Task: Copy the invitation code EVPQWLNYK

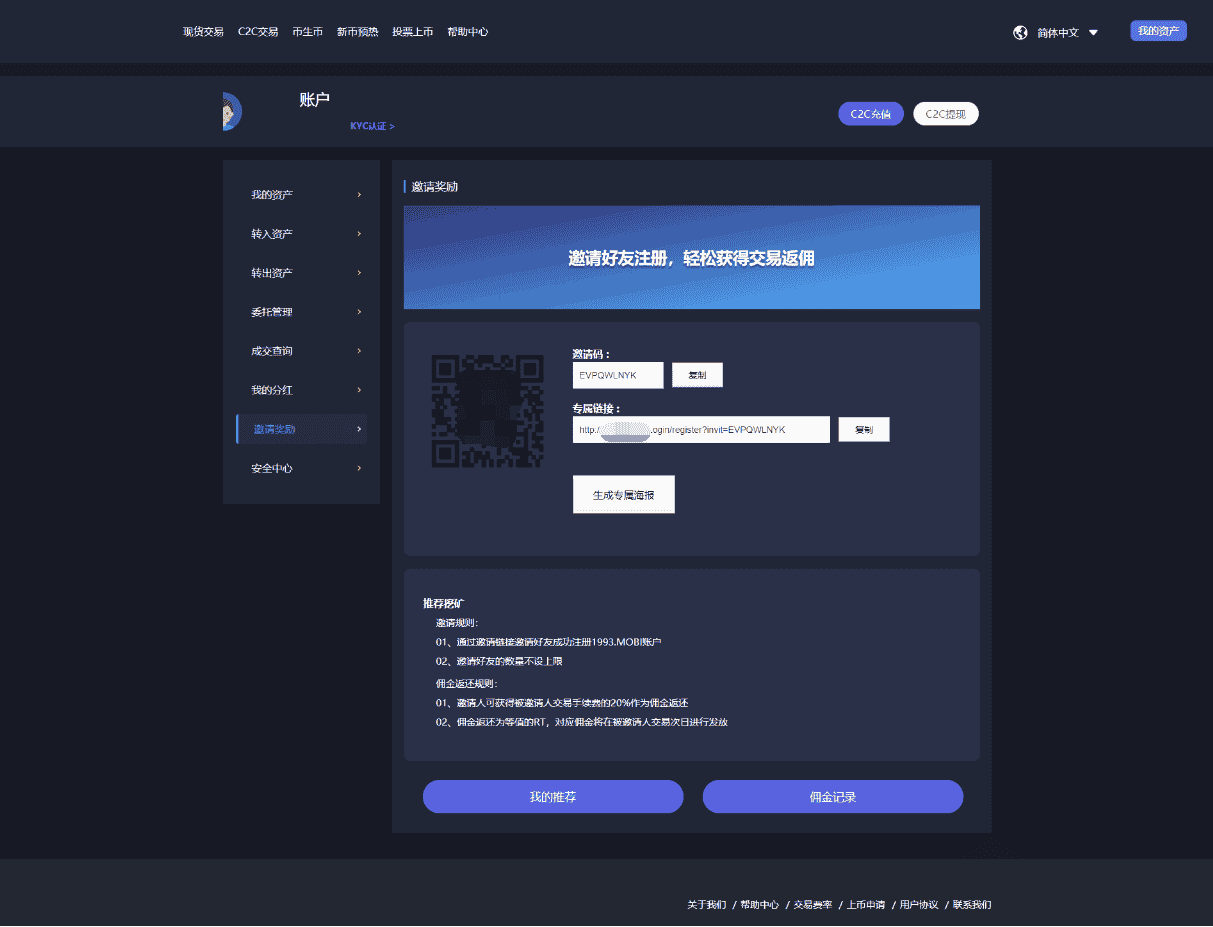Action: pos(697,375)
